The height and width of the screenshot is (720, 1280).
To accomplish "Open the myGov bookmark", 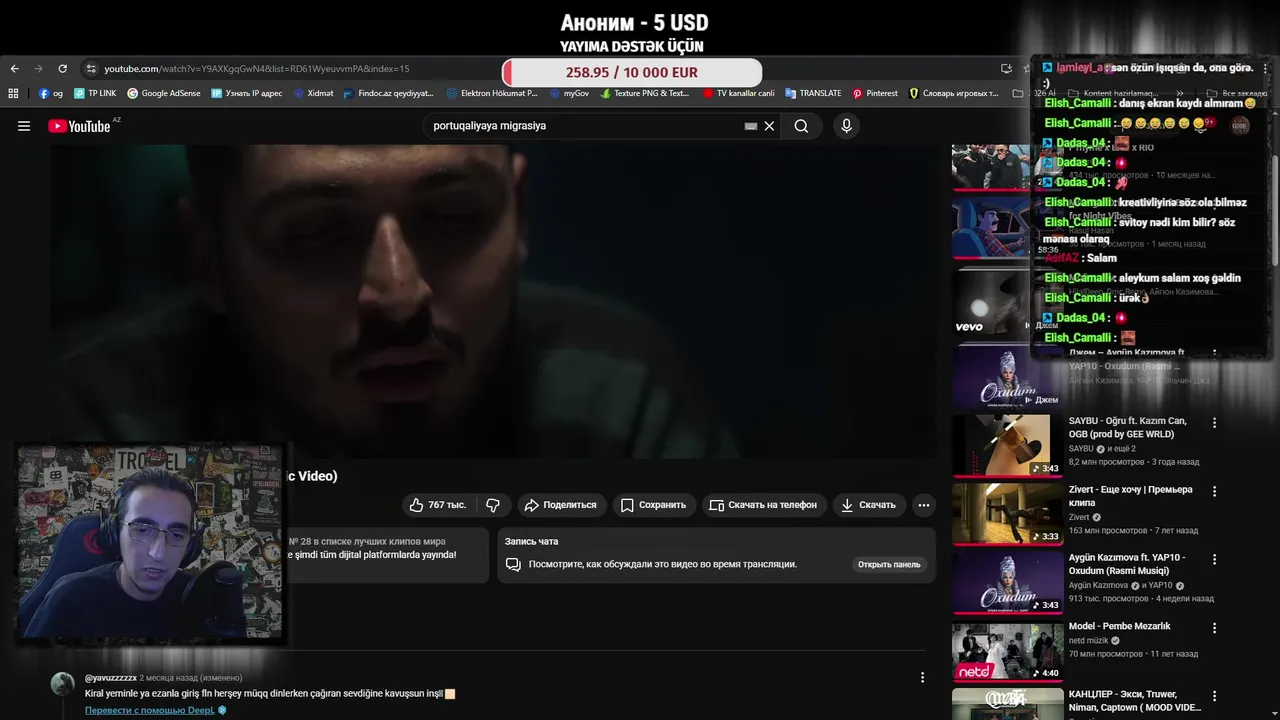I will tap(569, 93).
